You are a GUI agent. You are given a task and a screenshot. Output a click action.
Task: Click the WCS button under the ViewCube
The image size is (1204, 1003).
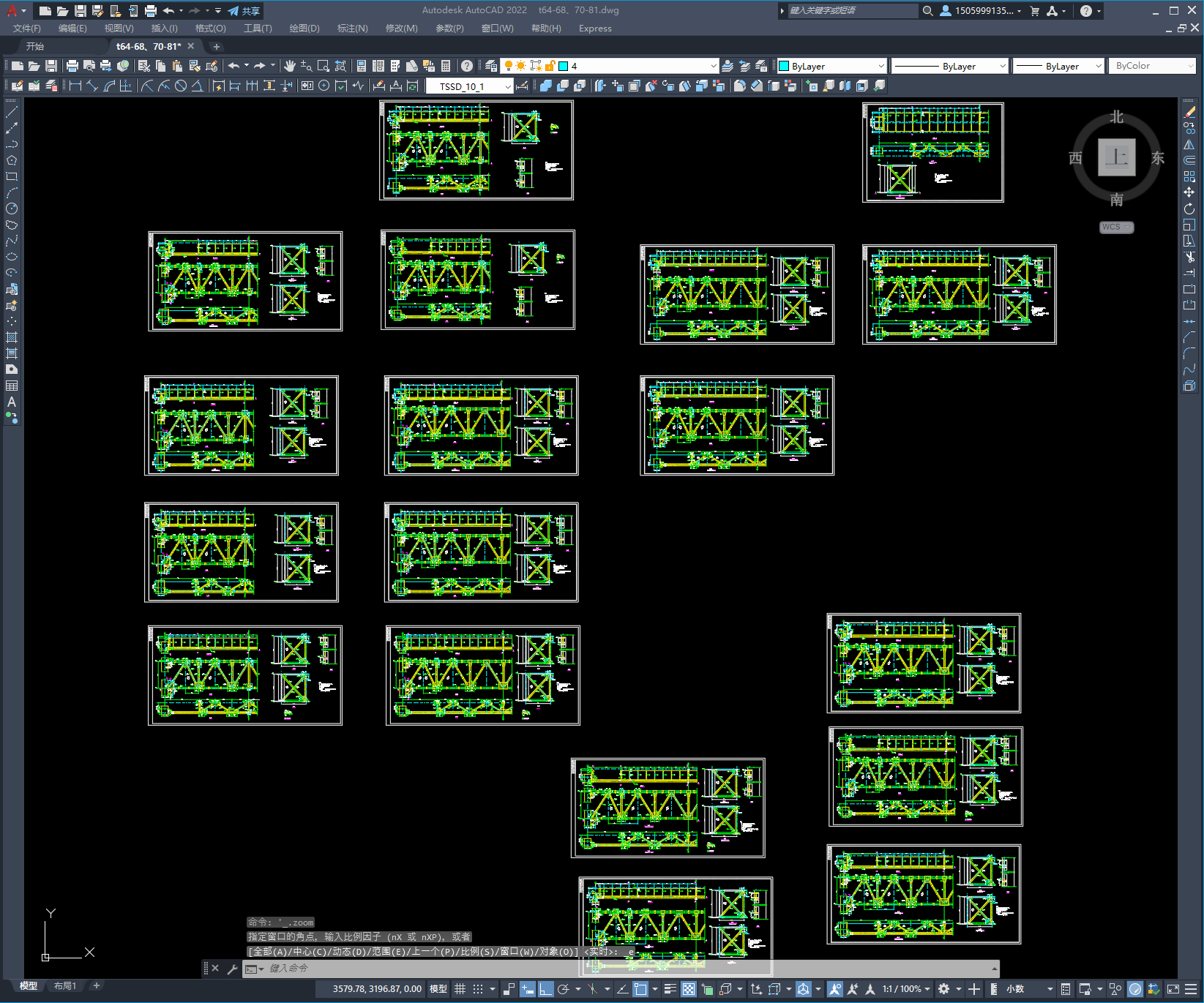(1116, 227)
